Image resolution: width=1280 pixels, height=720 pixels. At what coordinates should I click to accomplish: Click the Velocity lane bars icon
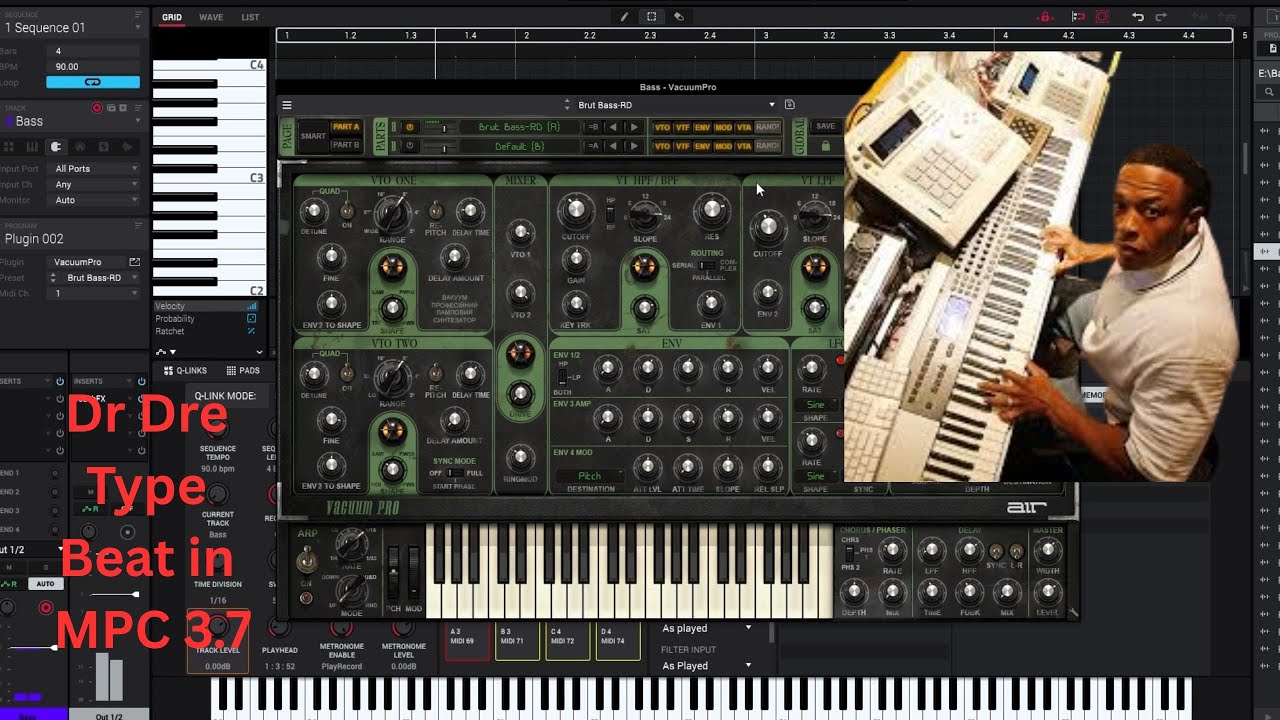coord(251,306)
